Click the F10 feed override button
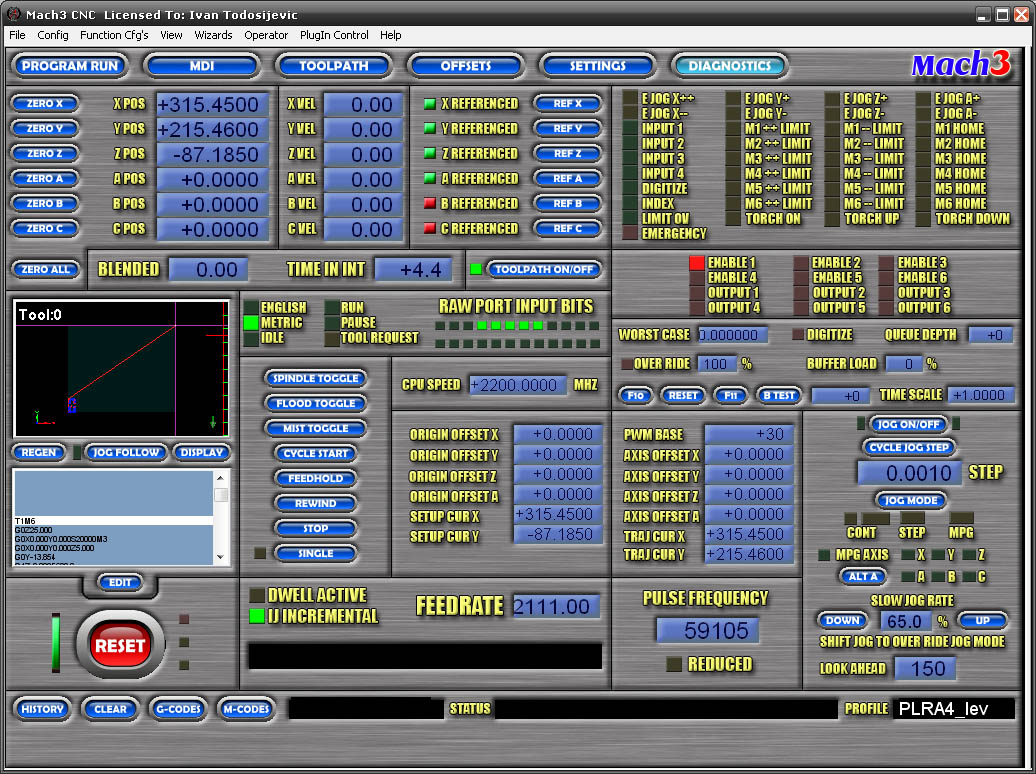Viewport: 1036px width, 774px height. pyautogui.click(x=636, y=395)
